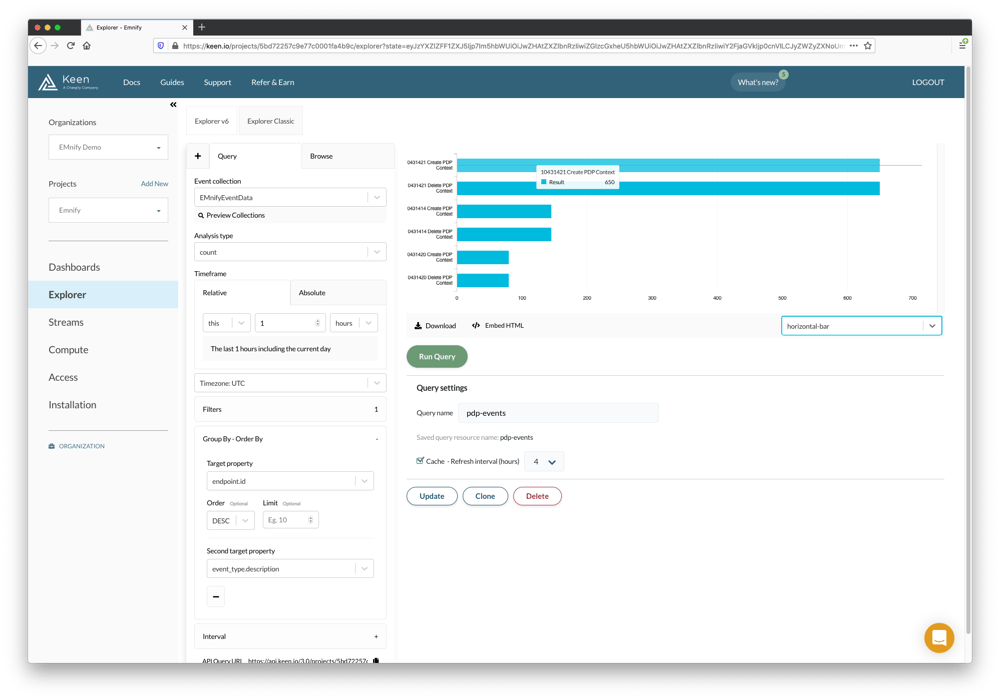Viewport: 1000px width, 700px height.
Task: Open the DESC order dropdown
Action: point(230,521)
